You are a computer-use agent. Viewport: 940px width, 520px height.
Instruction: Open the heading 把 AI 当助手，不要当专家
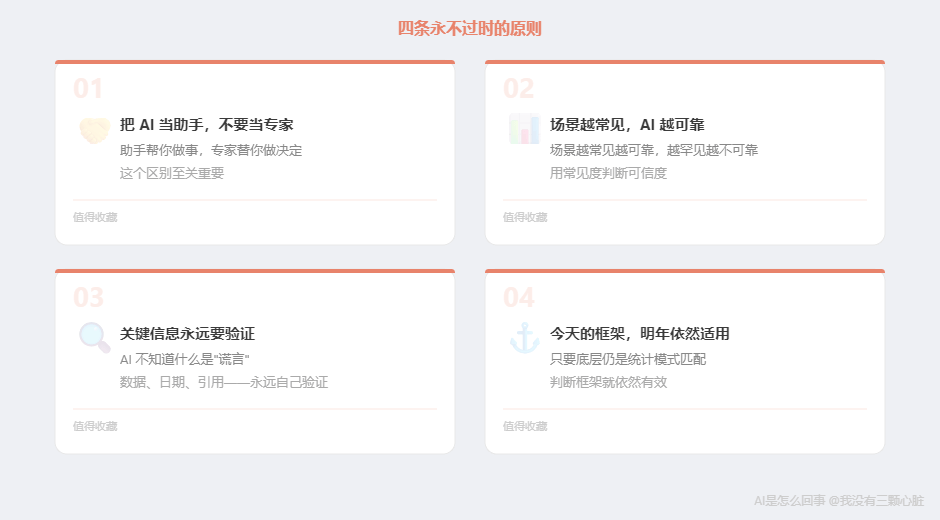206,125
